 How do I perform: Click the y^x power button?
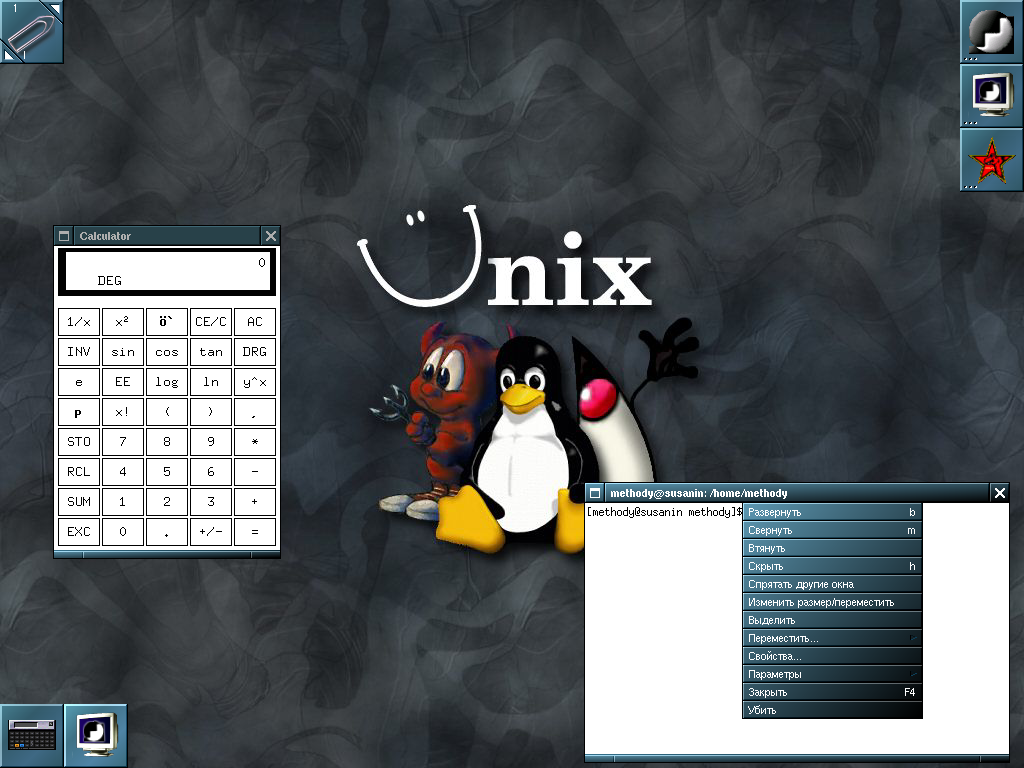tap(254, 381)
